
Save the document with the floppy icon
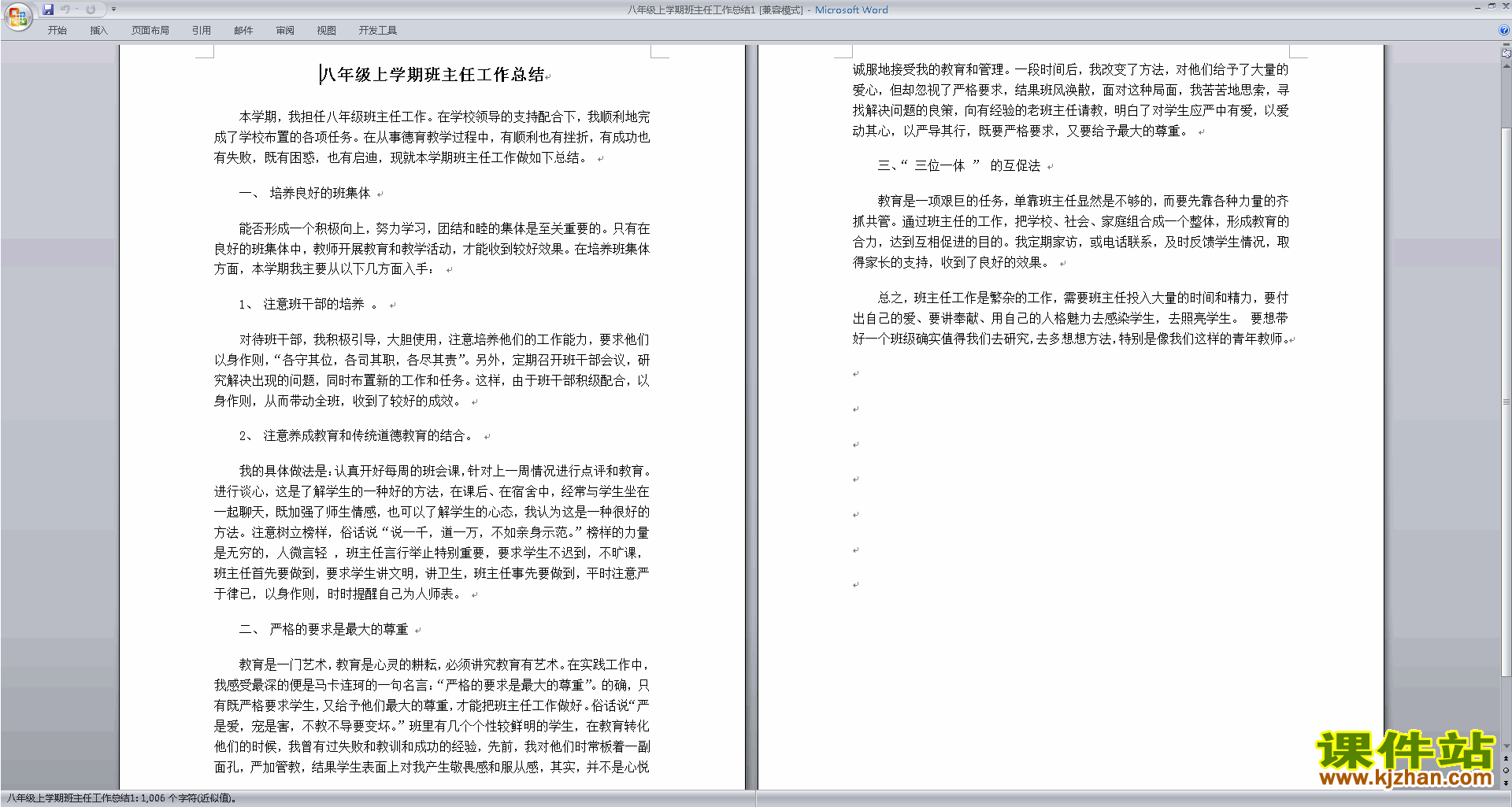48,9
